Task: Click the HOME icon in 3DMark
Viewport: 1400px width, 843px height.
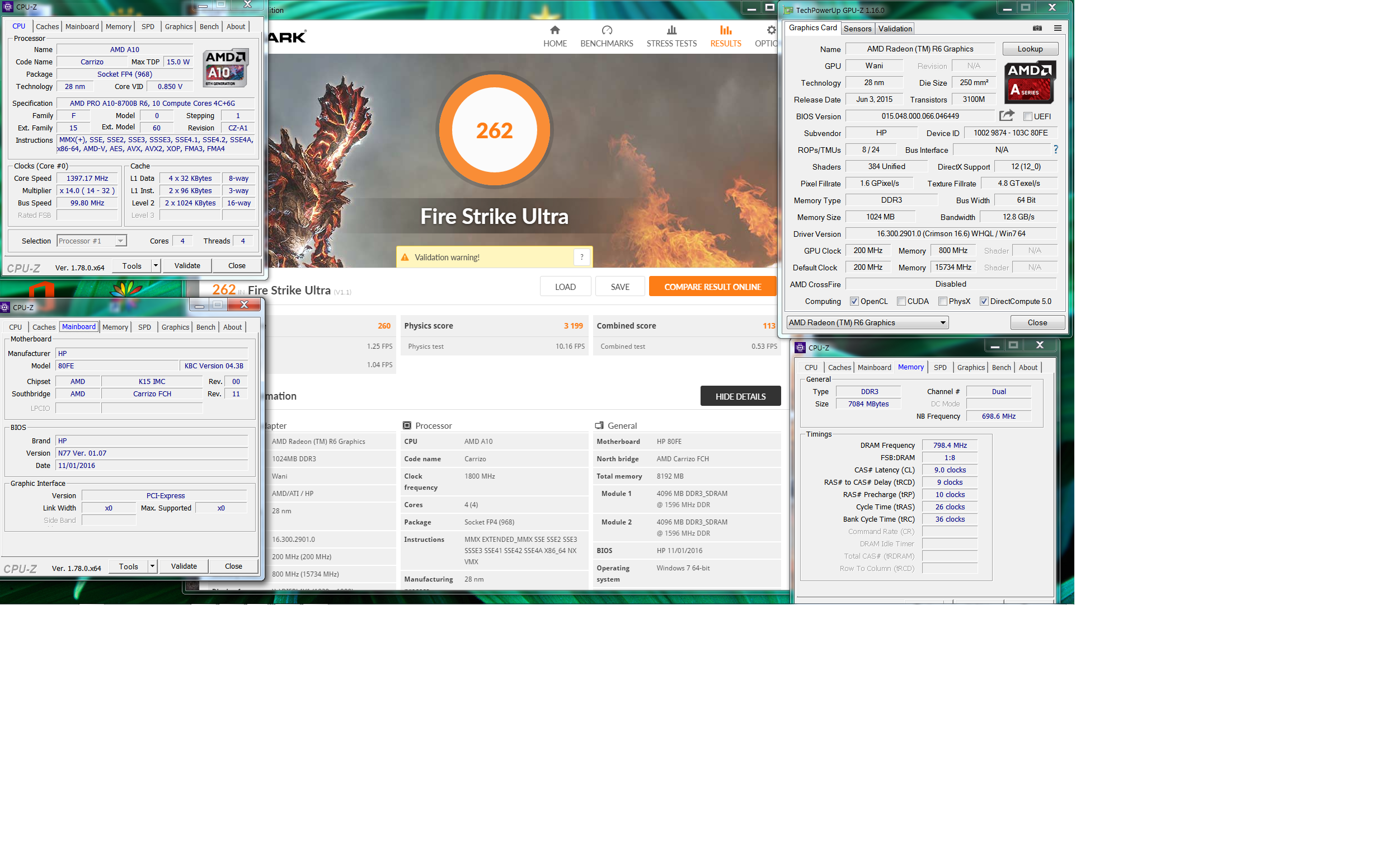Action: tap(555, 30)
